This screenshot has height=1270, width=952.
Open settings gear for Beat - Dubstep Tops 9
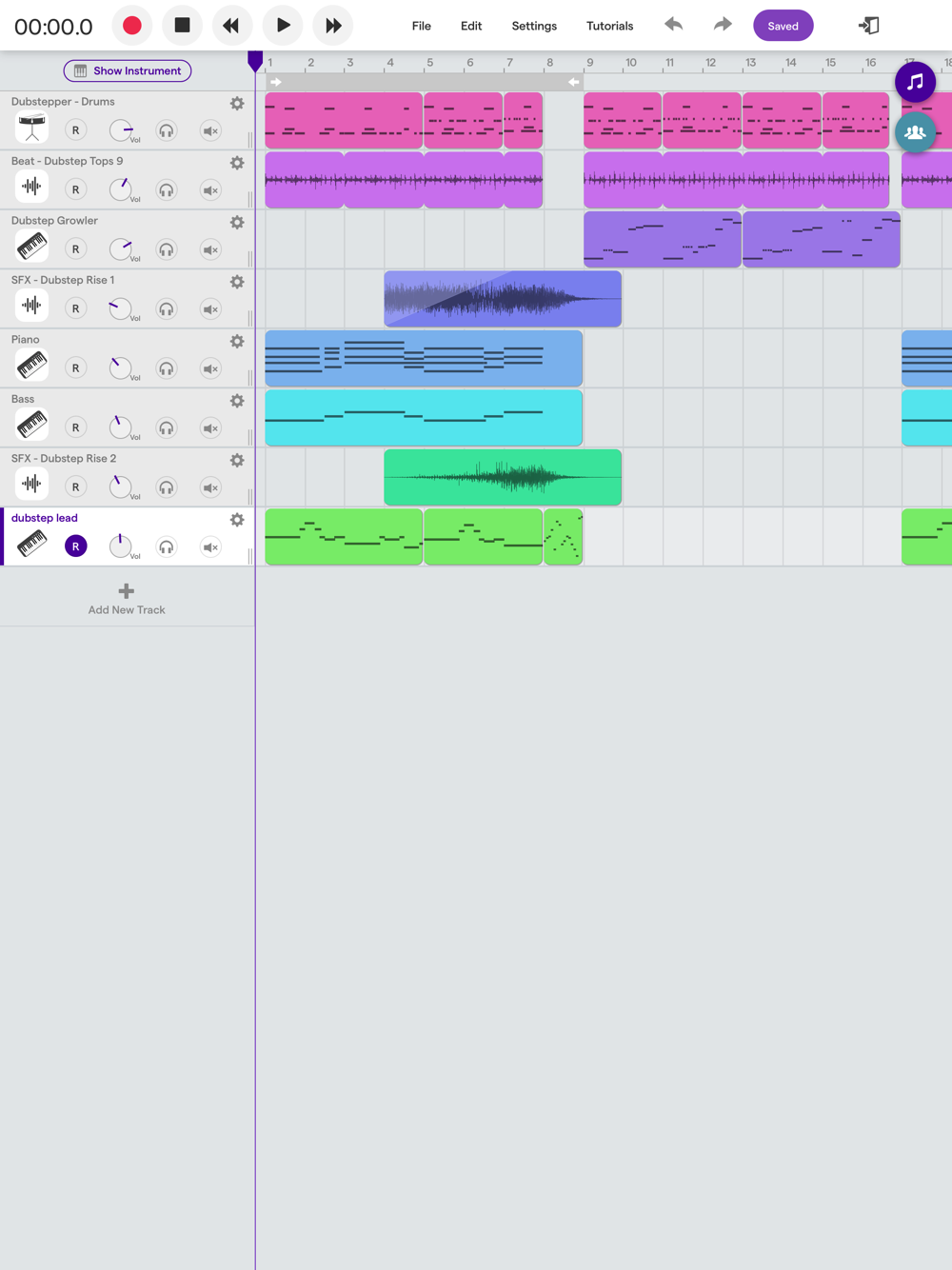click(237, 163)
